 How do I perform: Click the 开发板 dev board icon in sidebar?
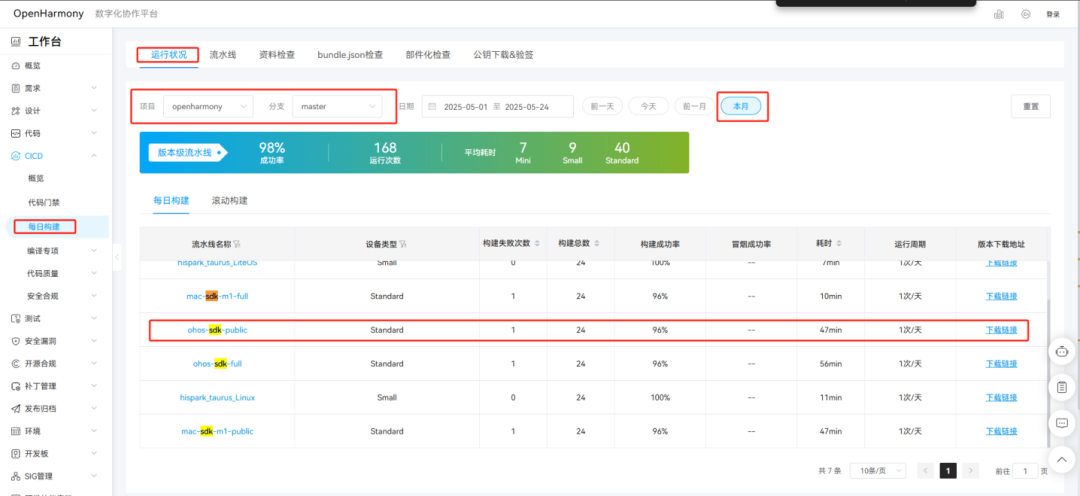click(x=15, y=453)
